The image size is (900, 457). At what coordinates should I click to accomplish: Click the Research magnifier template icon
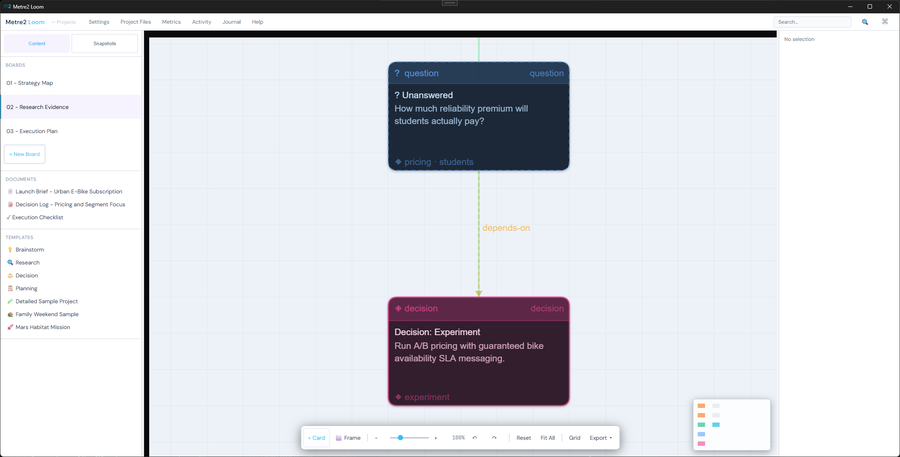pyautogui.click(x=10, y=262)
